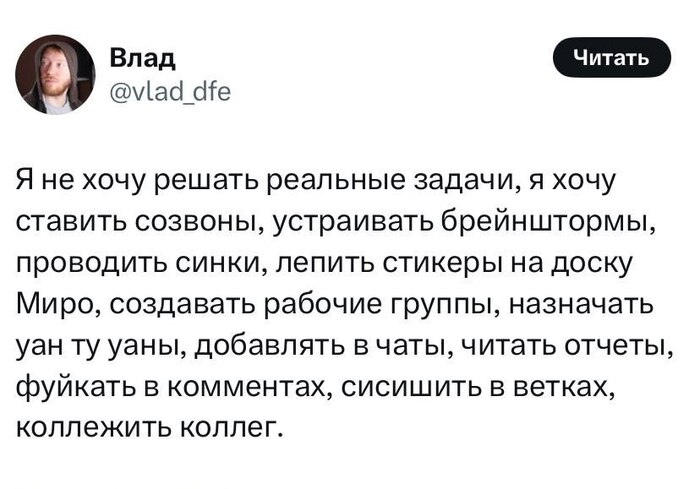
Task: Open the Влад display name link
Action: click(x=143, y=58)
